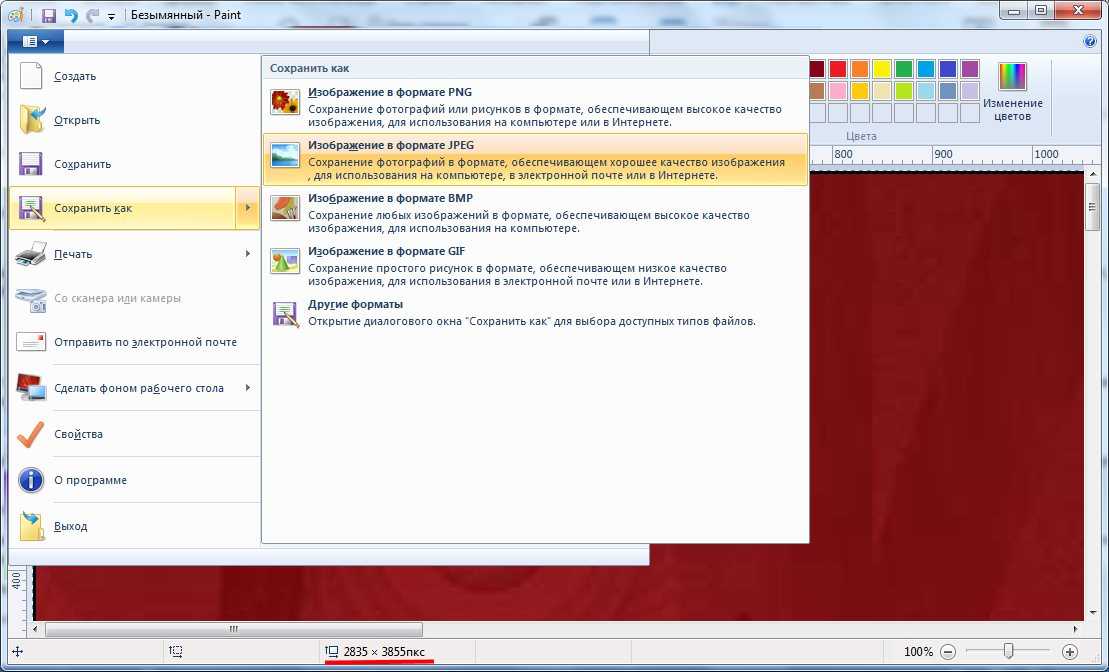This screenshot has height=672, width=1109.
Task: Open Paint help with the question mark icon
Action: coord(1090,41)
